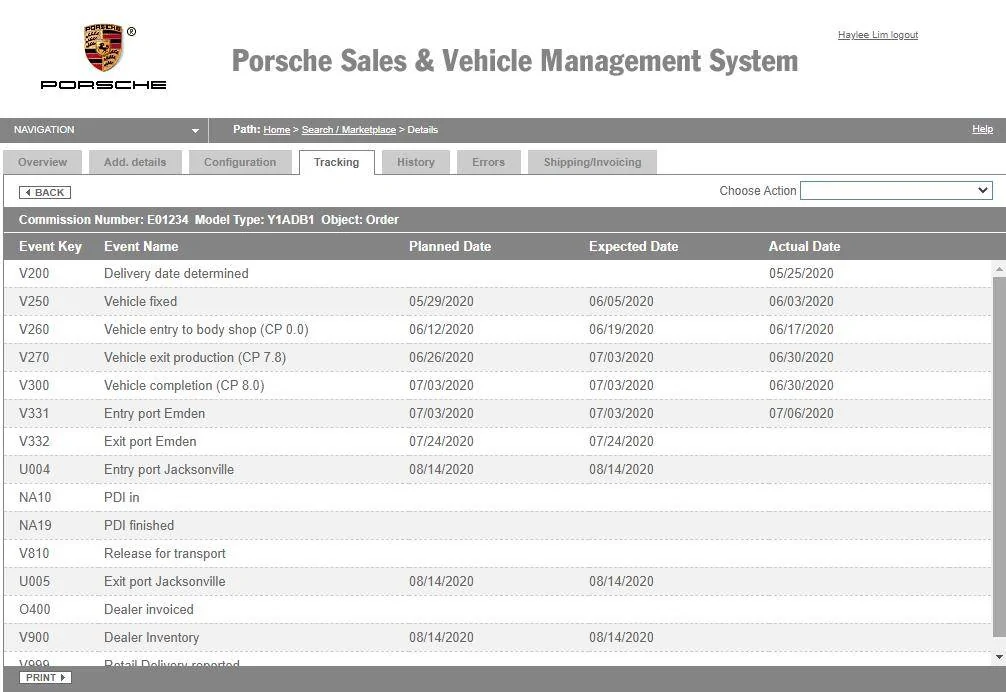The height and width of the screenshot is (692, 1006).
Task: Click the scrollbar up arrow
Action: point(999,268)
